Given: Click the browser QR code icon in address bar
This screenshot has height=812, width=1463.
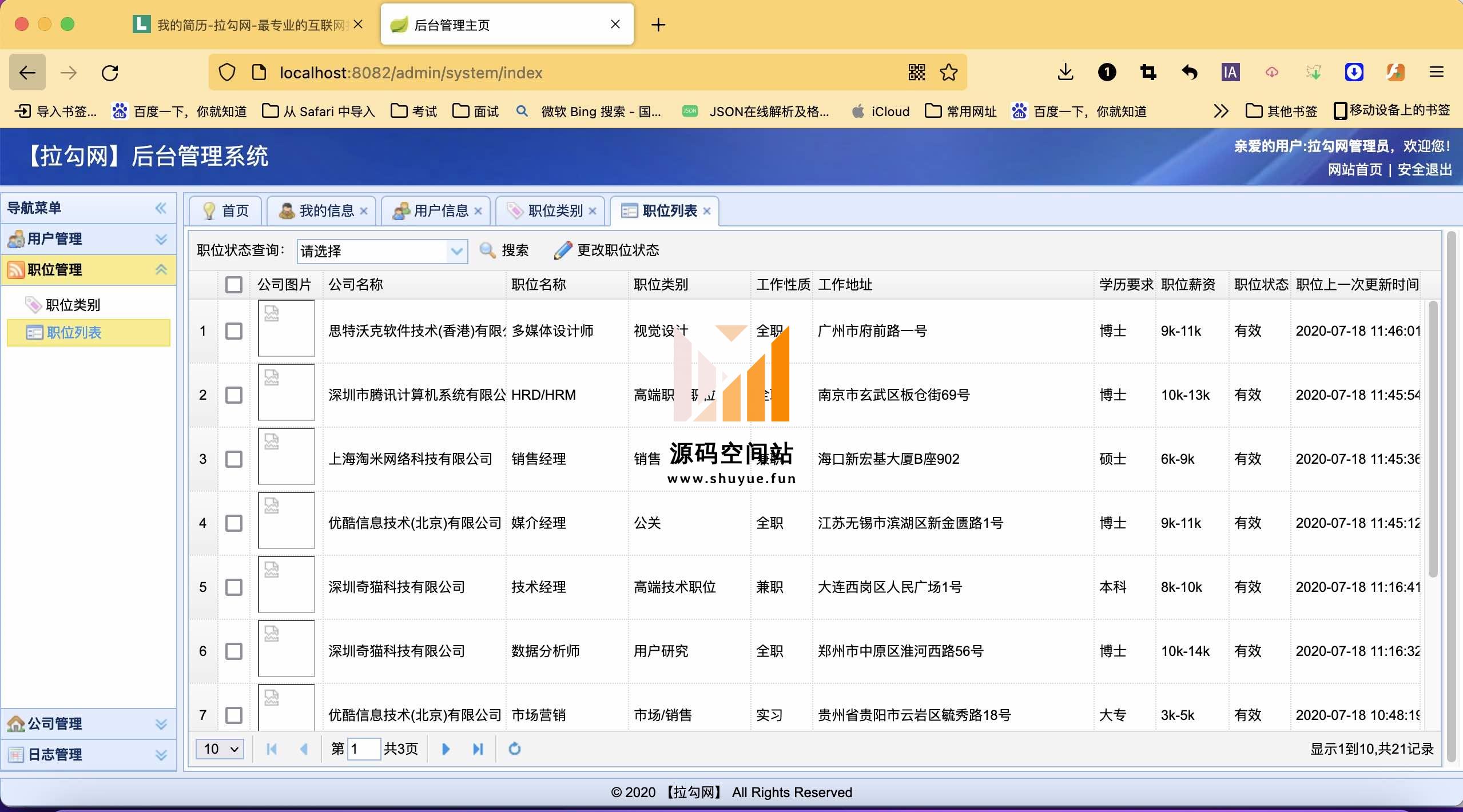Looking at the screenshot, I should tap(916, 73).
